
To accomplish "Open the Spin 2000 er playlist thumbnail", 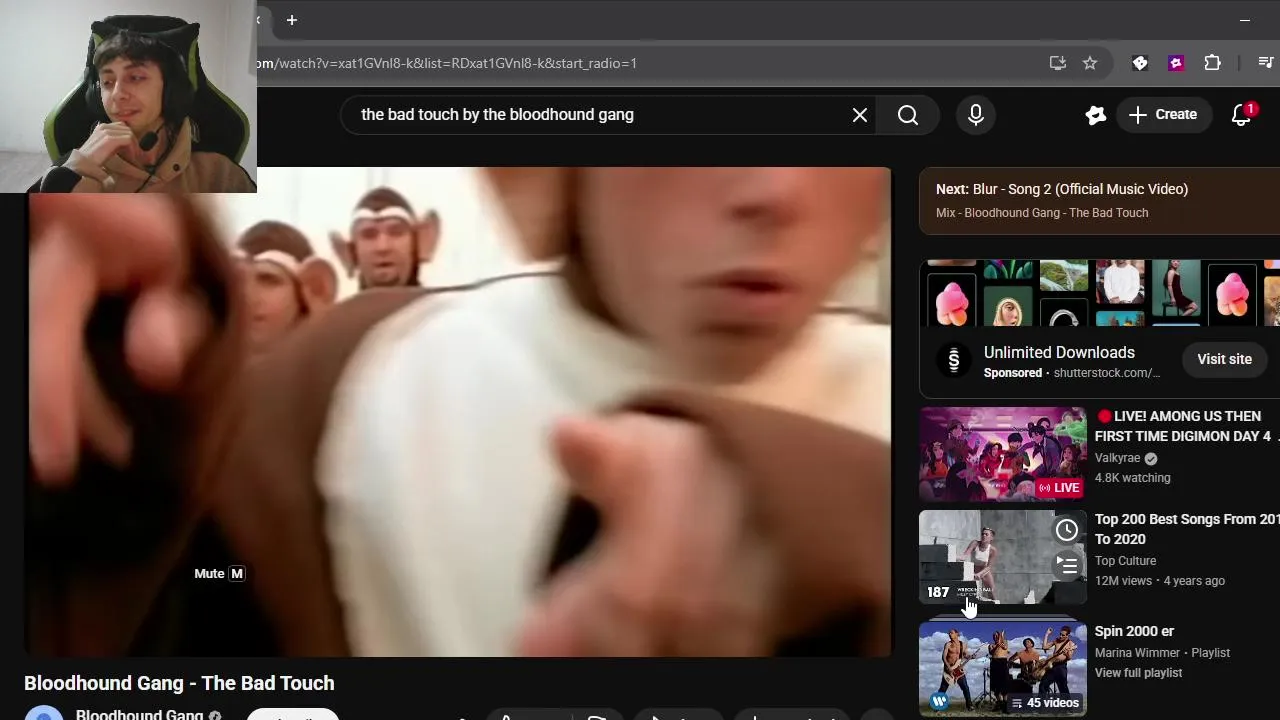I will click(1003, 668).
